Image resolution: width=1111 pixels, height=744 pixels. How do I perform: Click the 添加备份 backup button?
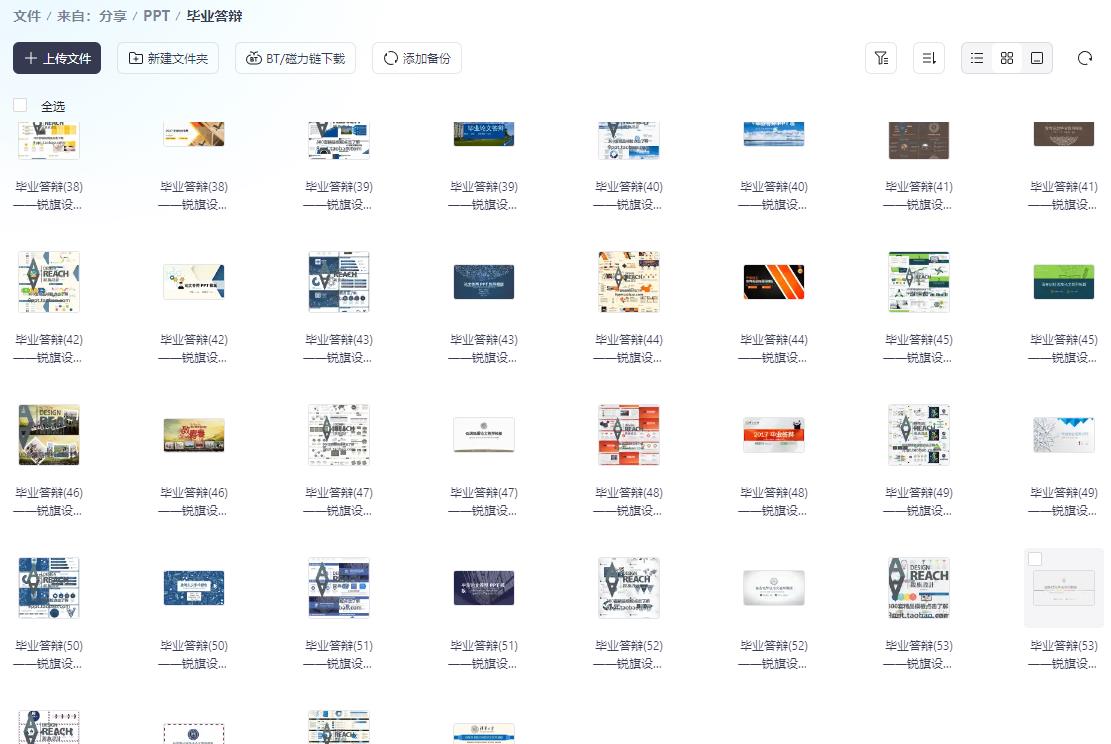tap(417, 58)
